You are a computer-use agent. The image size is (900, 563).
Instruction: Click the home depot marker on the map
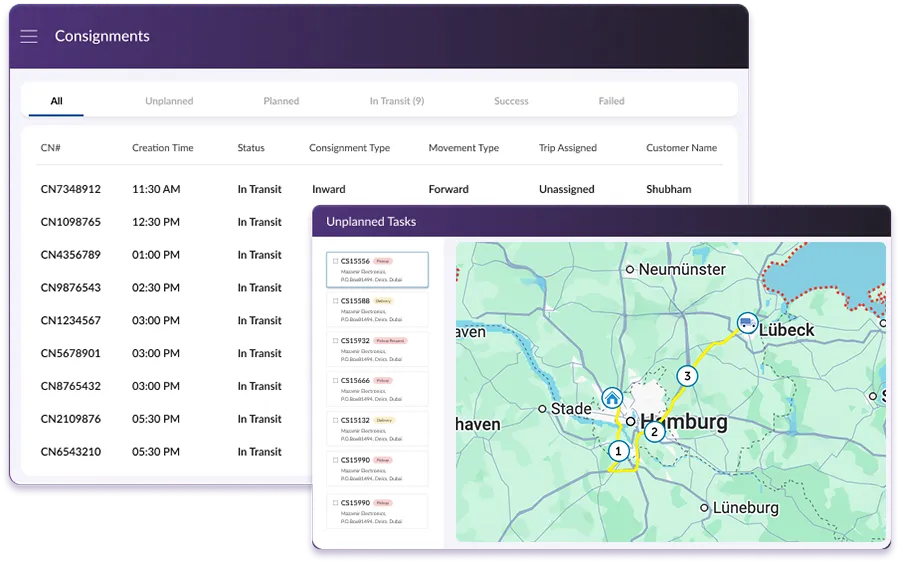[612, 398]
